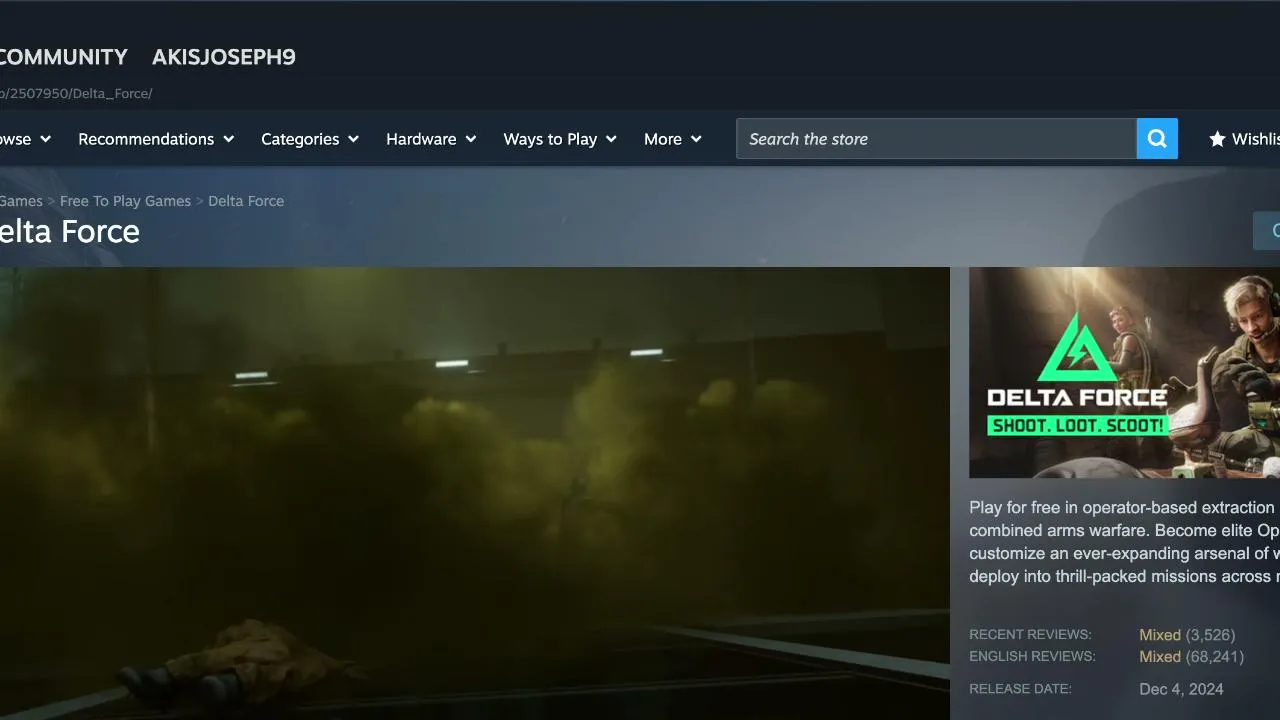Click the ENGLISH REVIEWS label

(x=1032, y=657)
